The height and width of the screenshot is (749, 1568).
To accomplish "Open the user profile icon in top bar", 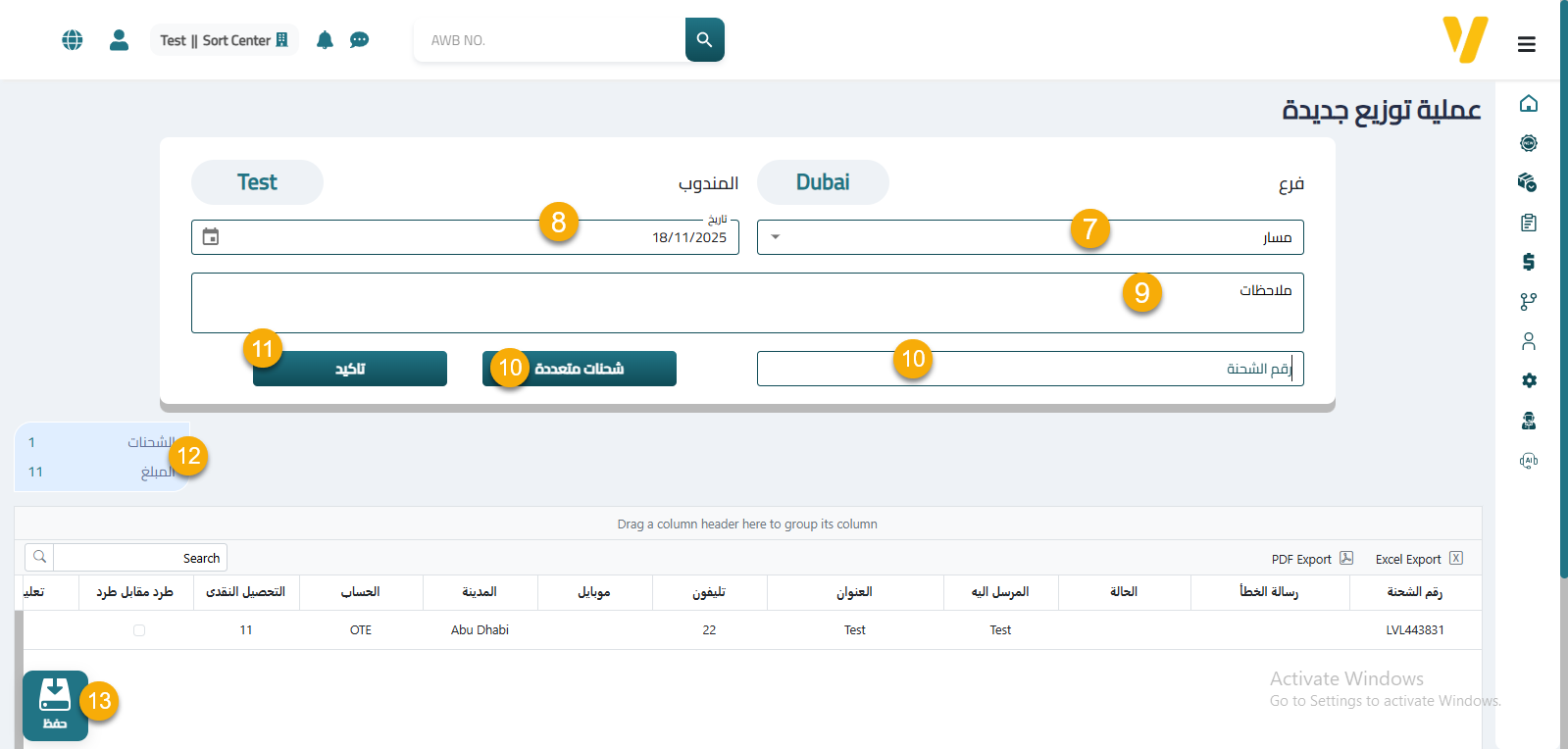I will [x=119, y=40].
